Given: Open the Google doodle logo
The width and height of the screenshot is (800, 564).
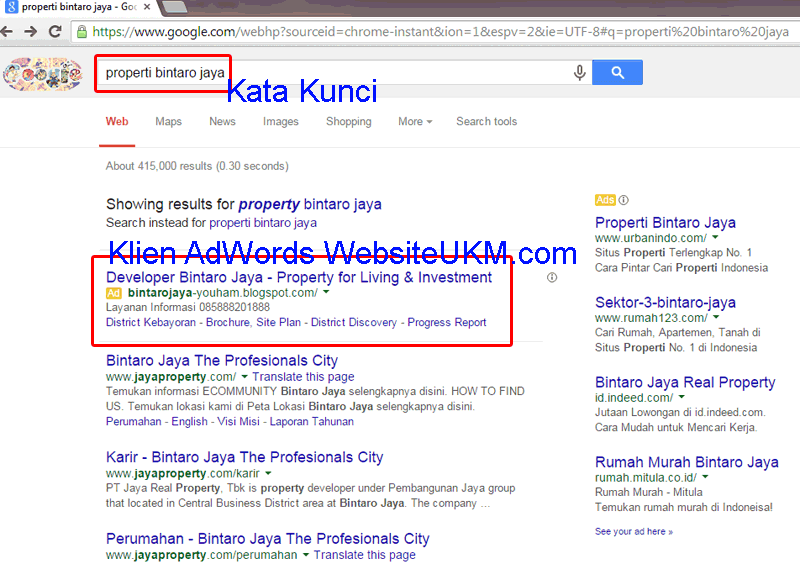Looking at the screenshot, I should pos(43,74).
